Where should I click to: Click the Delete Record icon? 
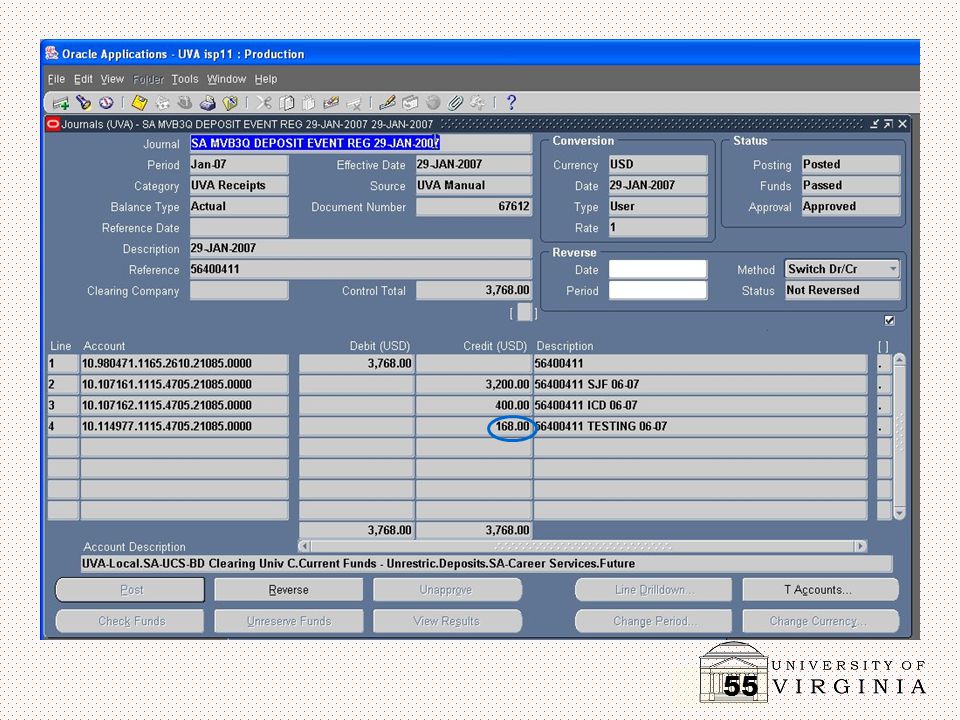pyautogui.click(x=354, y=103)
